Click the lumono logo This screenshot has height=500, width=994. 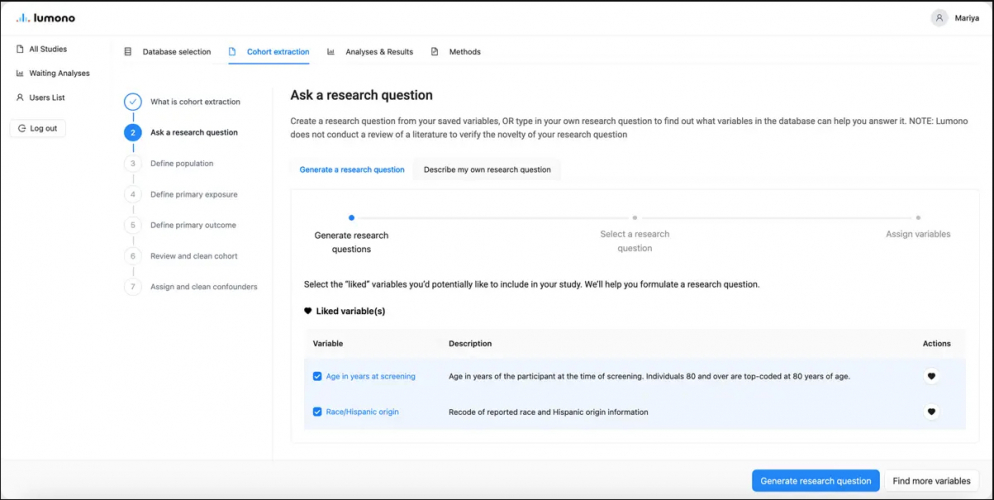click(x=46, y=18)
